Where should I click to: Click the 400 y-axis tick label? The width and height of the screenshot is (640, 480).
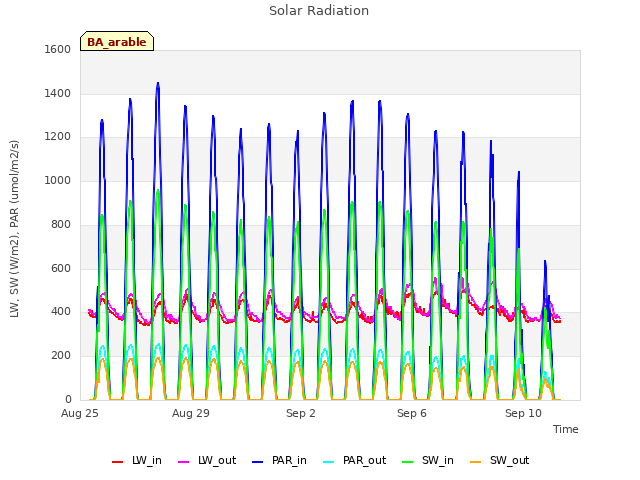point(61,312)
